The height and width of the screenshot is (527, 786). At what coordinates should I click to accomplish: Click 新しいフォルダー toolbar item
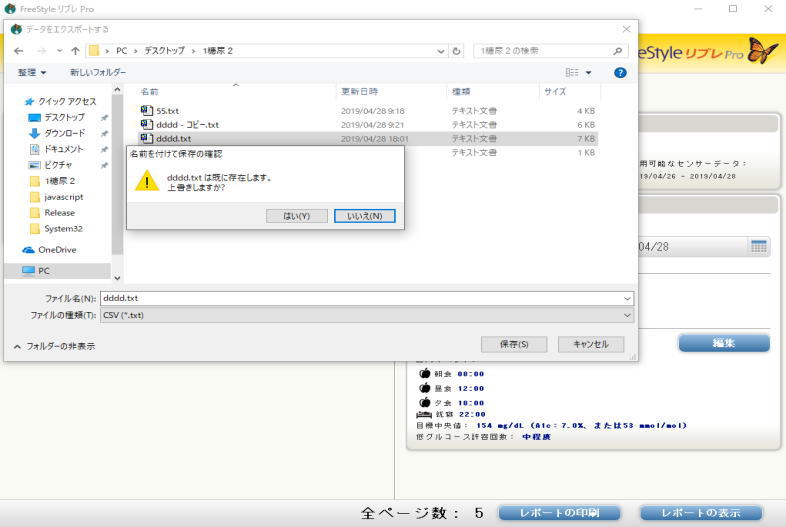[x=98, y=72]
